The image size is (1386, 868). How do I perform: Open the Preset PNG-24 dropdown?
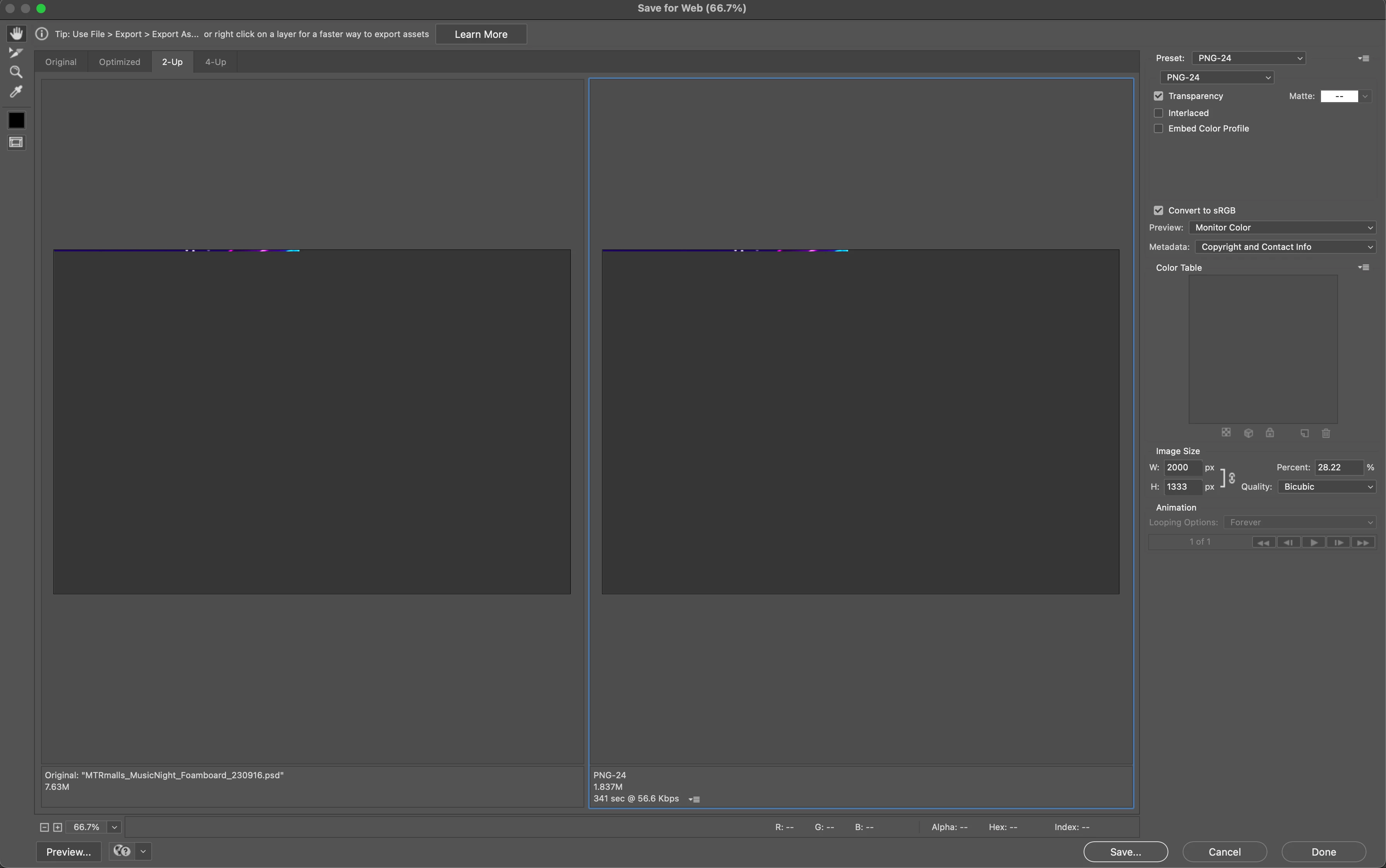tap(1248, 58)
